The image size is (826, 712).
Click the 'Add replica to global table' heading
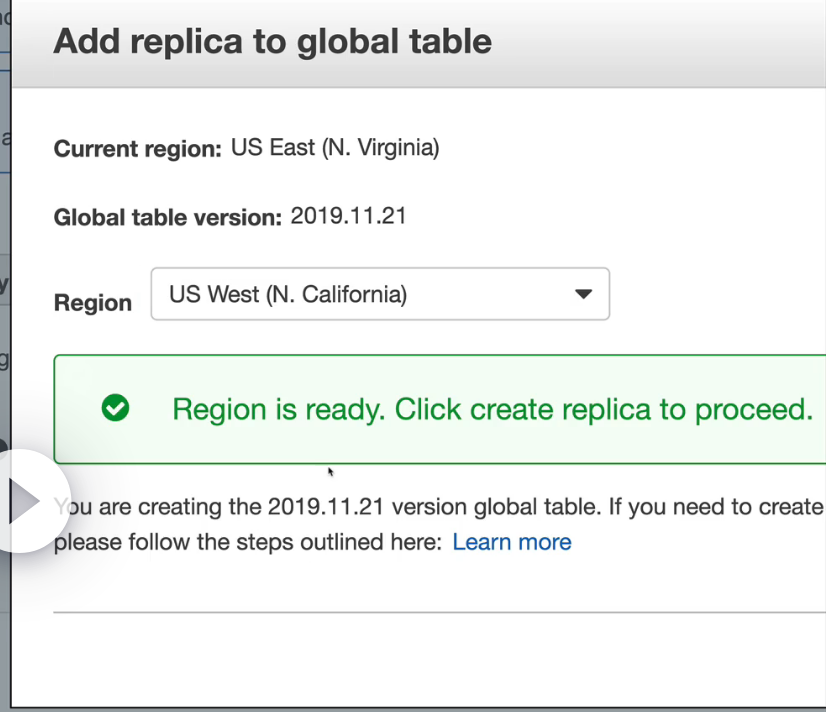coord(272,41)
